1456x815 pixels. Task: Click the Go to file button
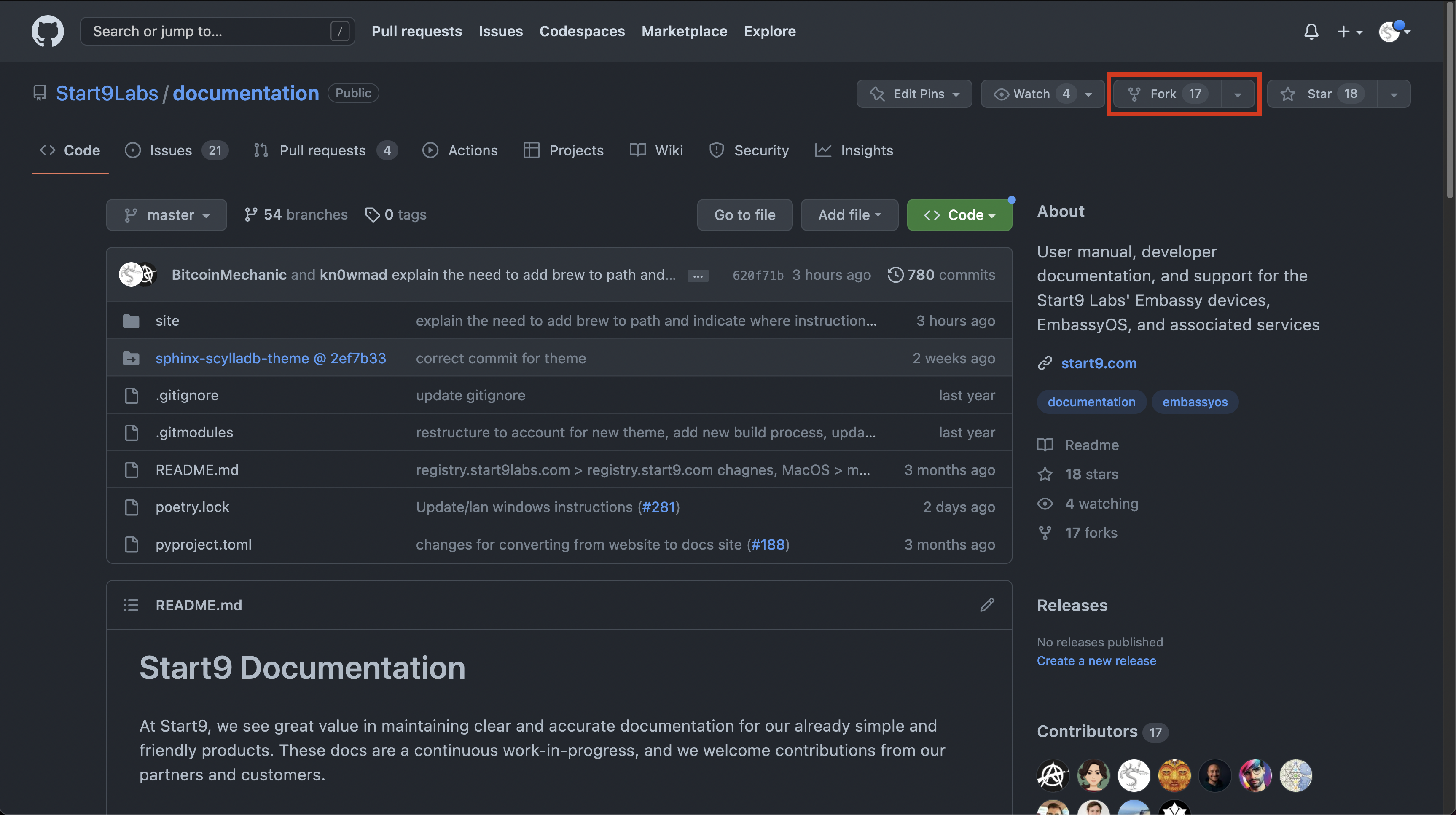pyautogui.click(x=744, y=215)
